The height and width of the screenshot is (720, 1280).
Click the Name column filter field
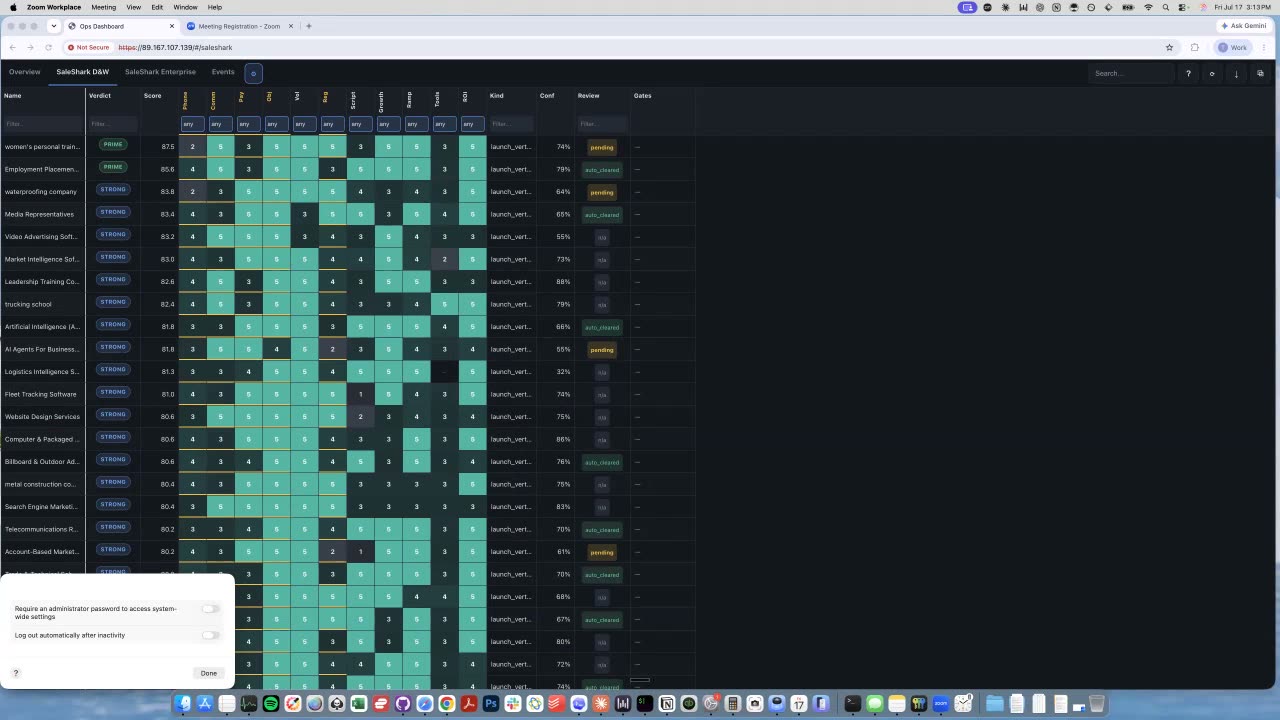tap(42, 124)
